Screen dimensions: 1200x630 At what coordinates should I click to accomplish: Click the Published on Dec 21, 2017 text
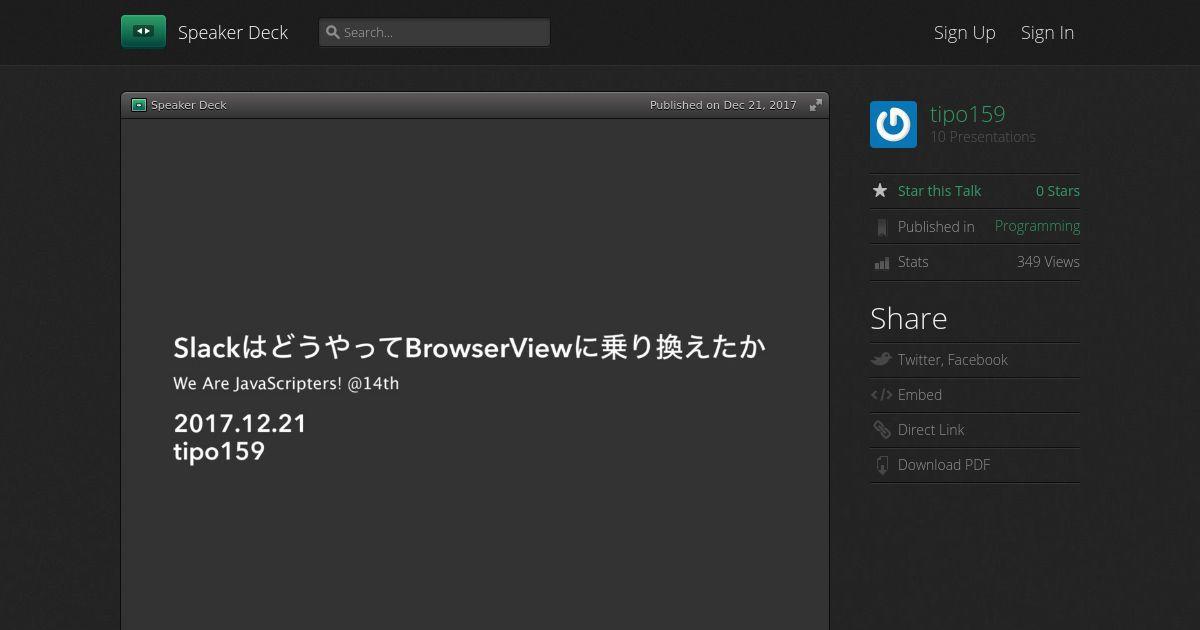[723, 105]
